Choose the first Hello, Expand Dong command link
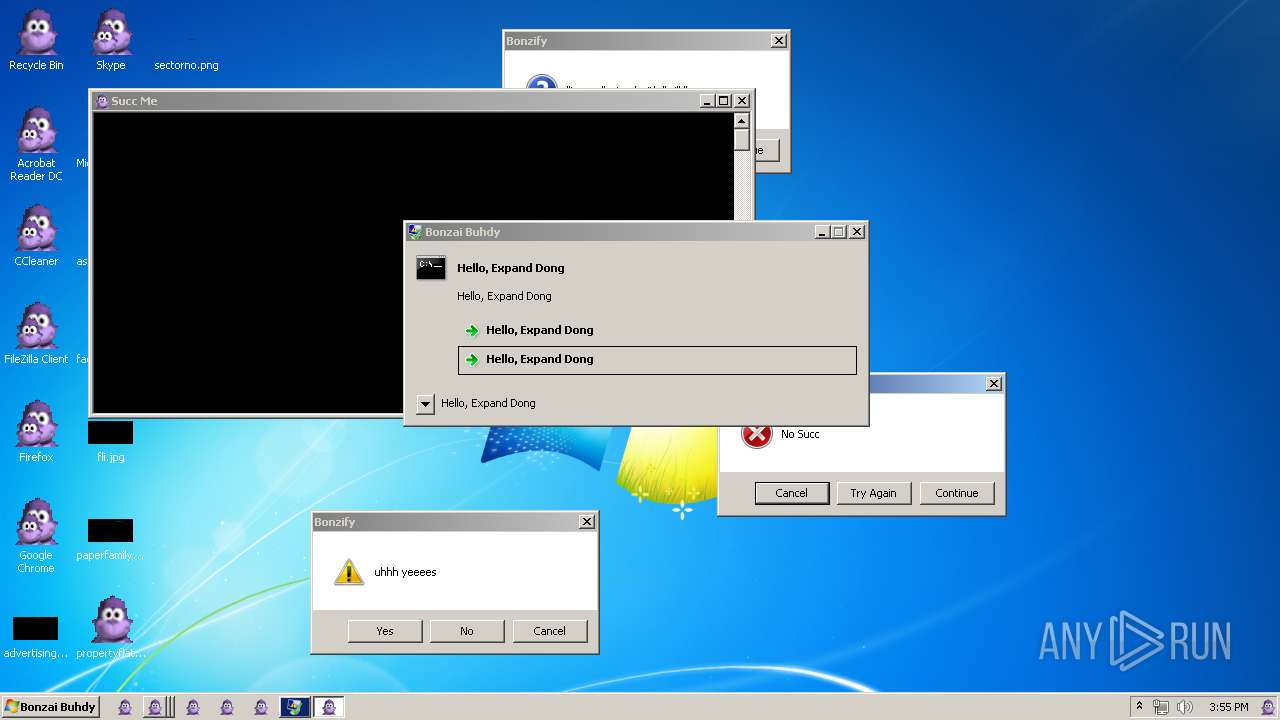Viewport: 1280px width, 720px height. pos(657,330)
